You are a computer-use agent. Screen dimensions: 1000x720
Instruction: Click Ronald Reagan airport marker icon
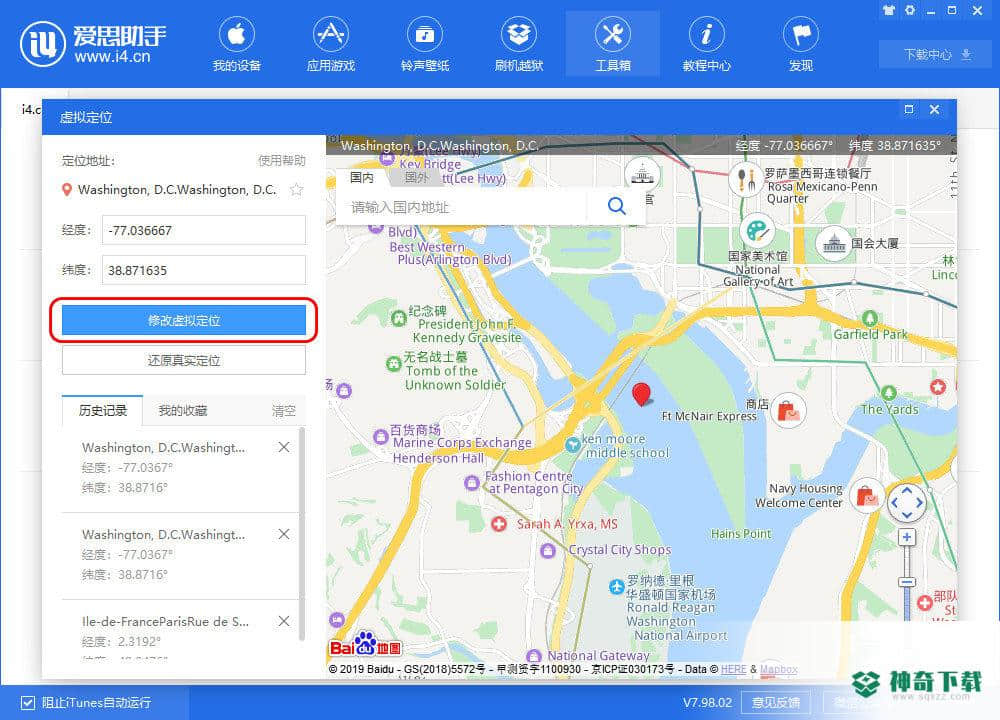click(616, 587)
